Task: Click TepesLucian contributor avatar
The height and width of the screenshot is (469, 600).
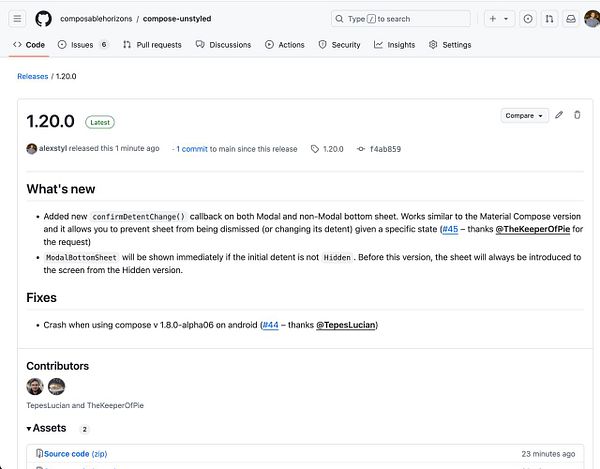Action: coord(35,387)
